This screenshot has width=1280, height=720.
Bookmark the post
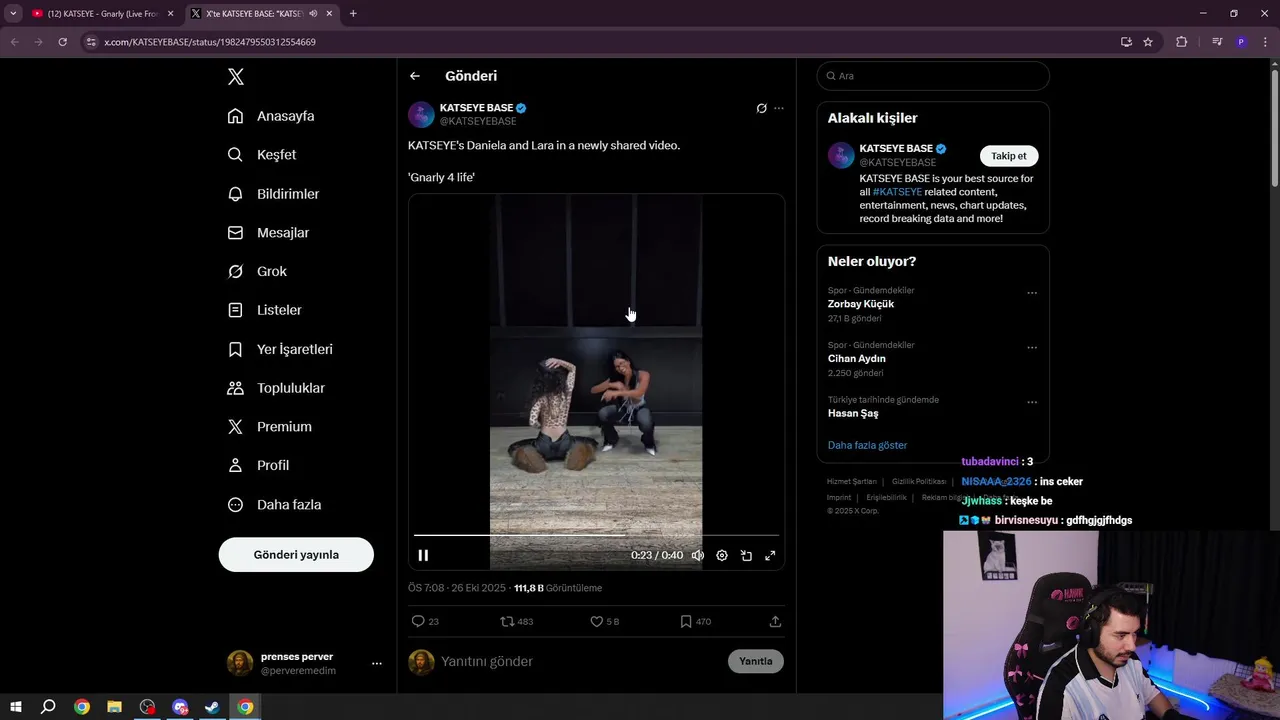tap(686, 621)
